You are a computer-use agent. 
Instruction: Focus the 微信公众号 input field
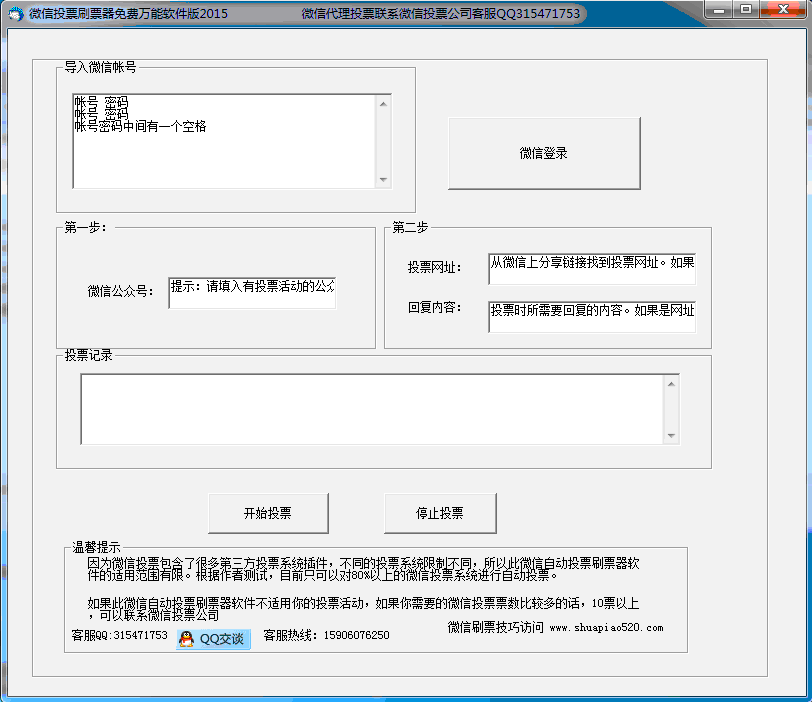[252, 293]
